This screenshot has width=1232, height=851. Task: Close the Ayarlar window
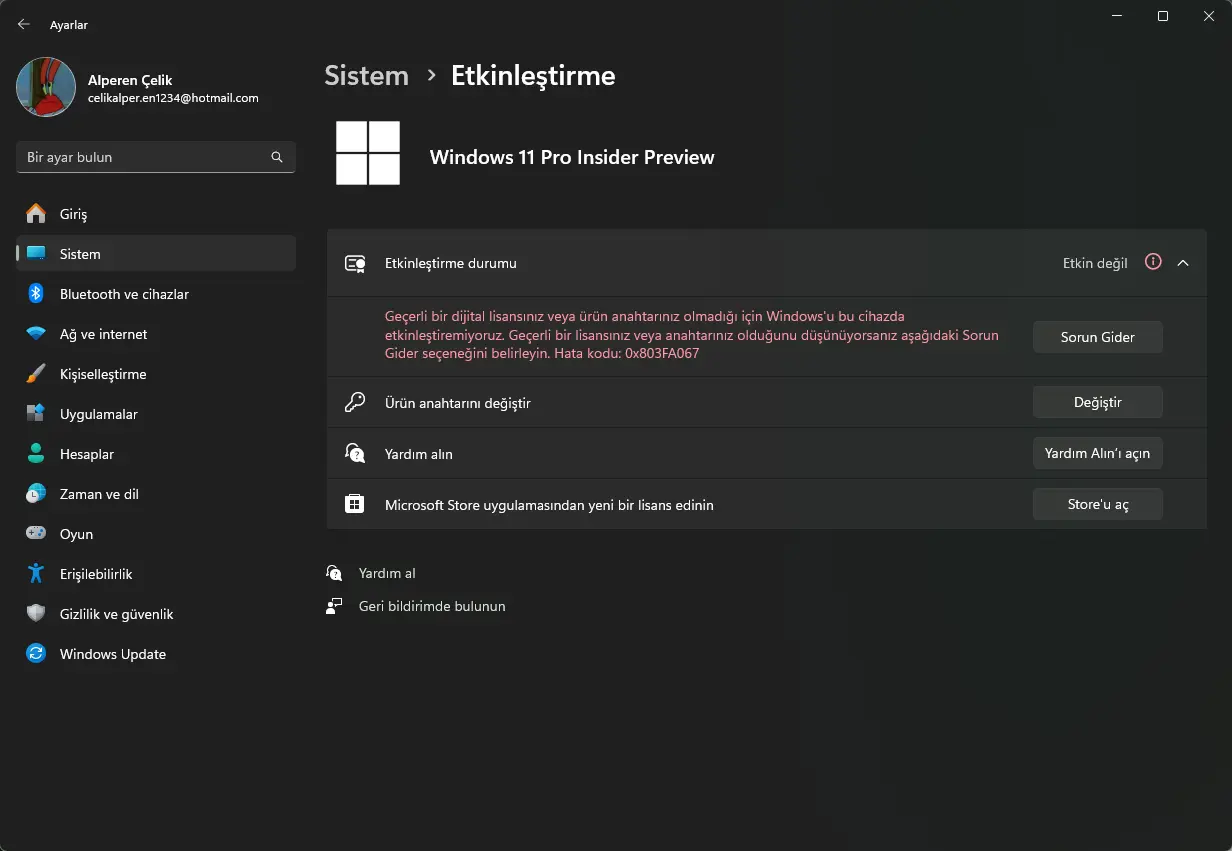[x=1209, y=16]
